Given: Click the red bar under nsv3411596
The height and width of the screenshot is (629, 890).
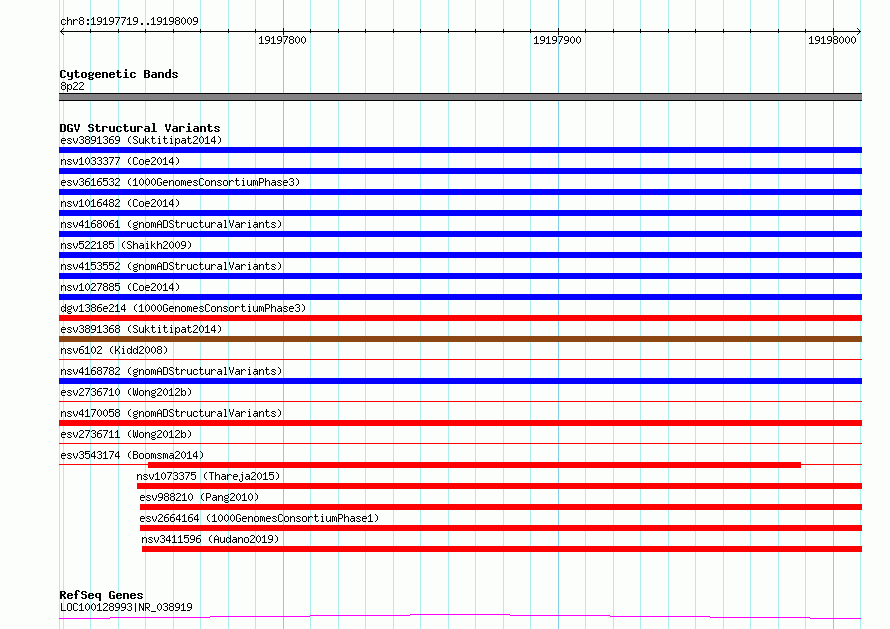Looking at the screenshot, I should [502, 549].
